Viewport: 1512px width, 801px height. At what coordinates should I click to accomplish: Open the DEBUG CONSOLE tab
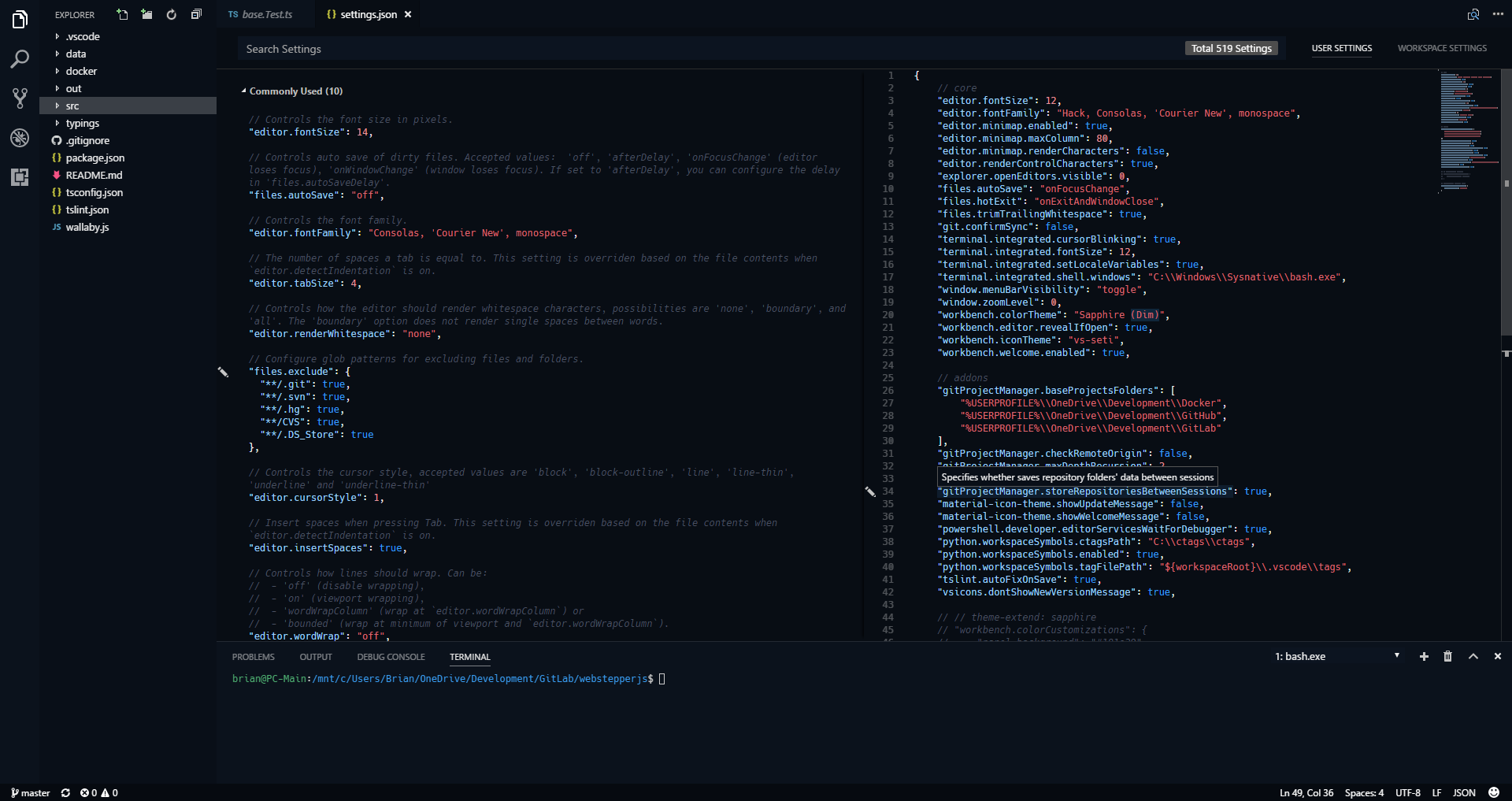pyautogui.click(x=391, y=657)
